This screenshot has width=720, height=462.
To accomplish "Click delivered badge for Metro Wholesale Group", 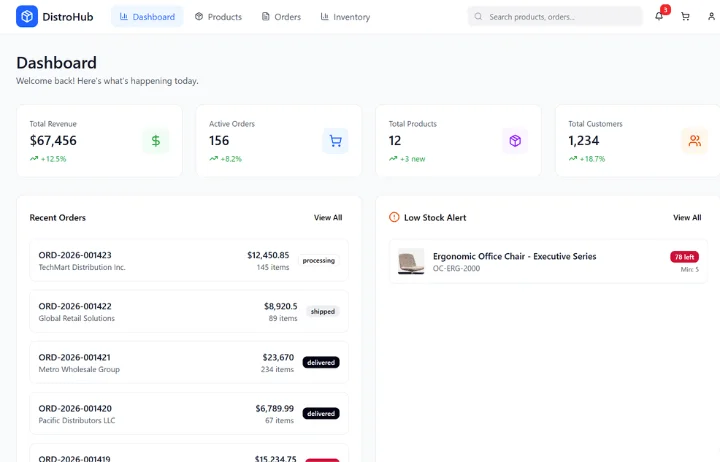I will [321, 362].
